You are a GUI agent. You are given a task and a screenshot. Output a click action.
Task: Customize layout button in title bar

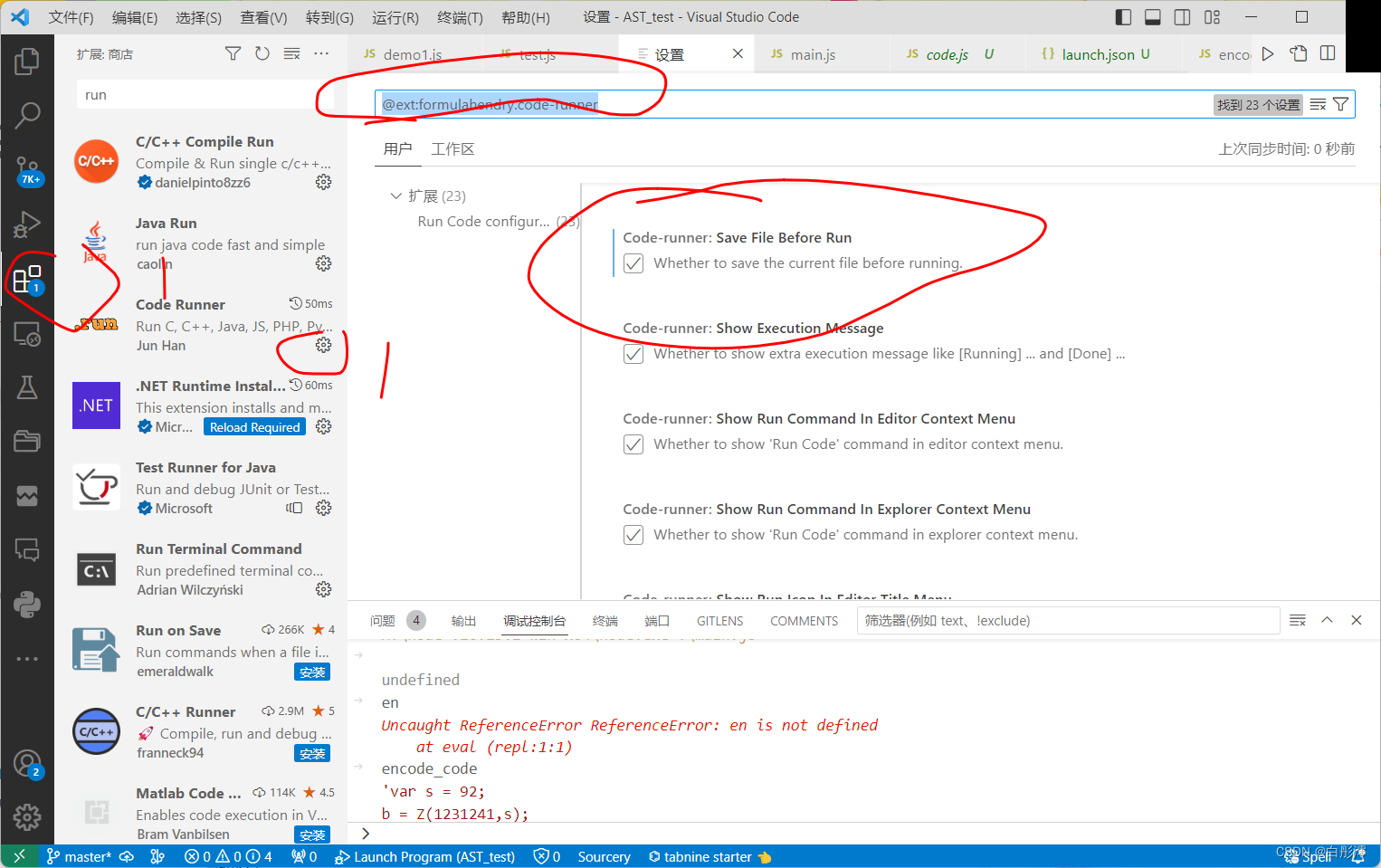[1213, 16]
